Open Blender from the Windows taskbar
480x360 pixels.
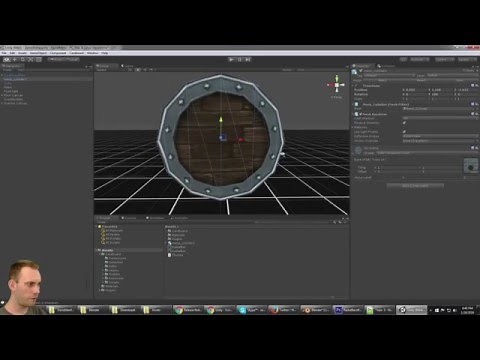click(315, 310)
